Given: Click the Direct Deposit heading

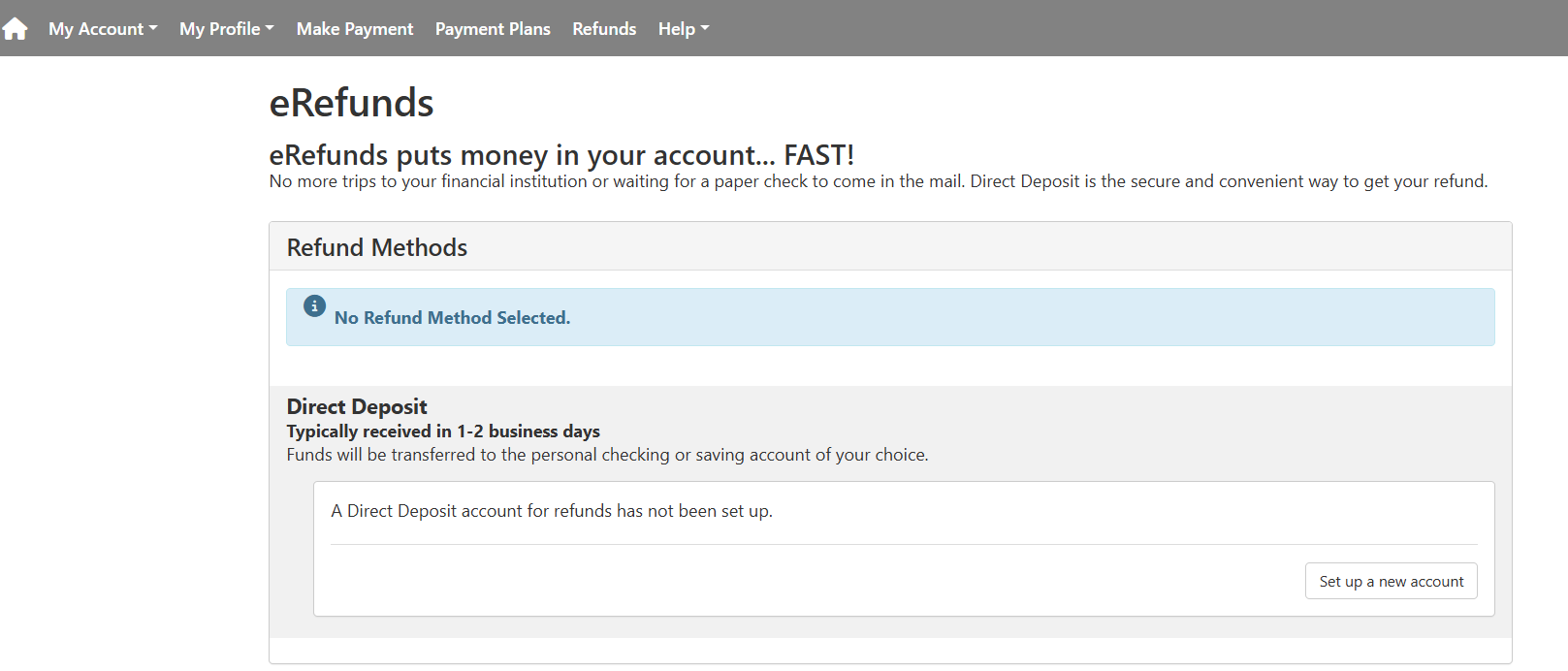Looking at the screenshot, I should pos(357,406).
